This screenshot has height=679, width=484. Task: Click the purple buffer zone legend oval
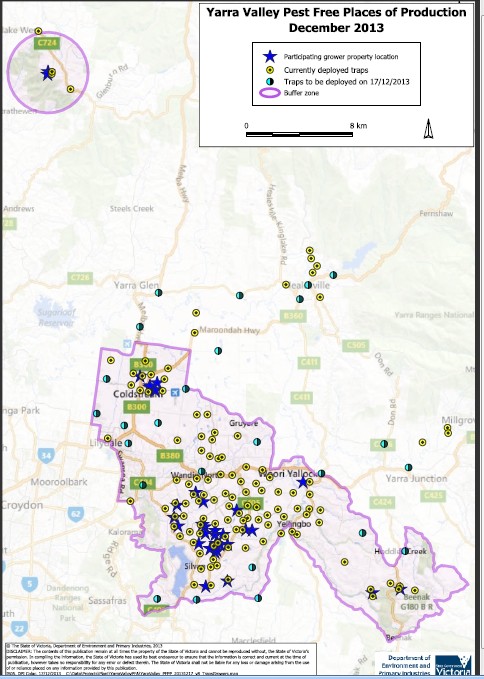point(270,93)
